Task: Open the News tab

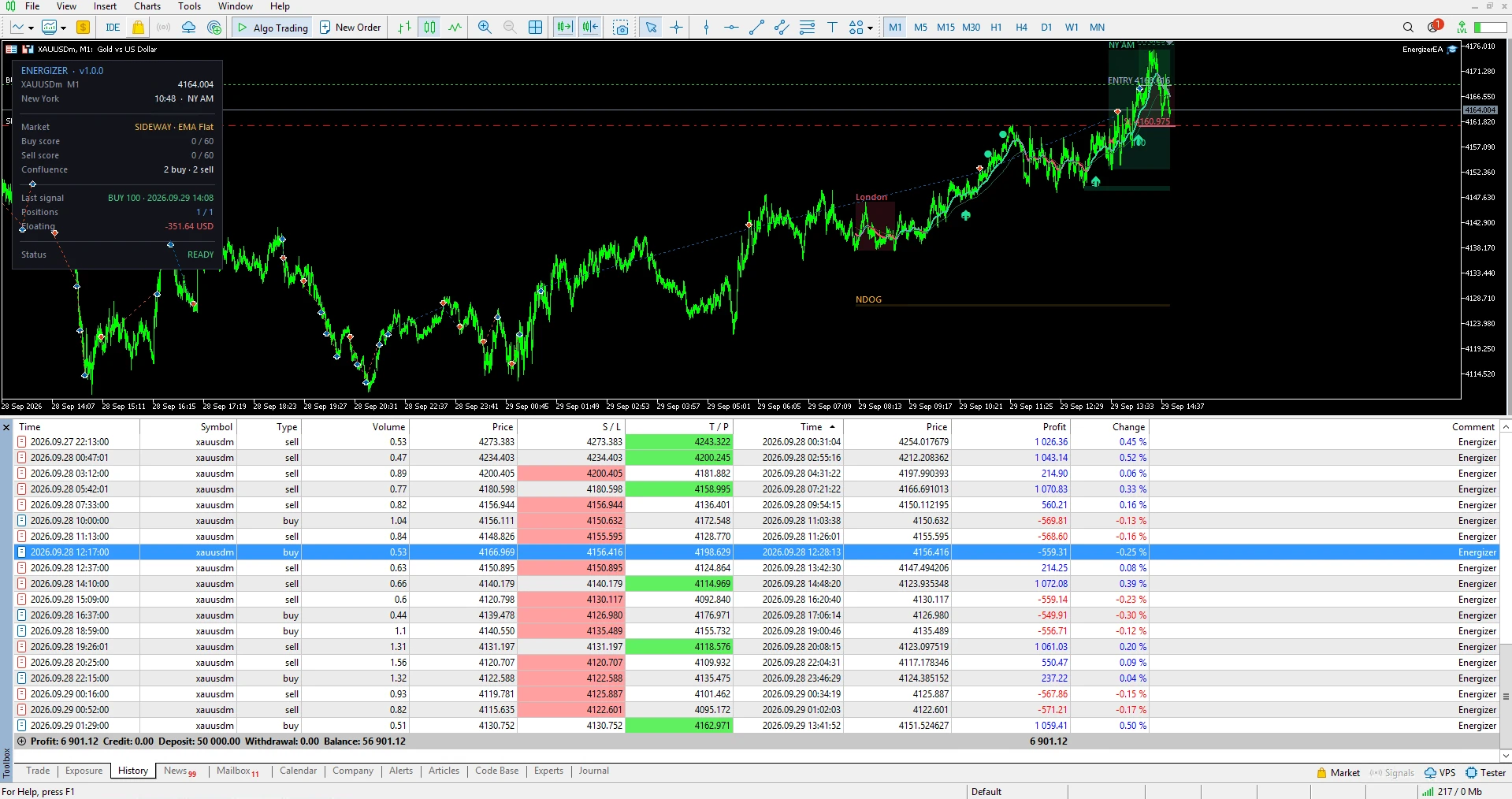Action: (180, 771)
